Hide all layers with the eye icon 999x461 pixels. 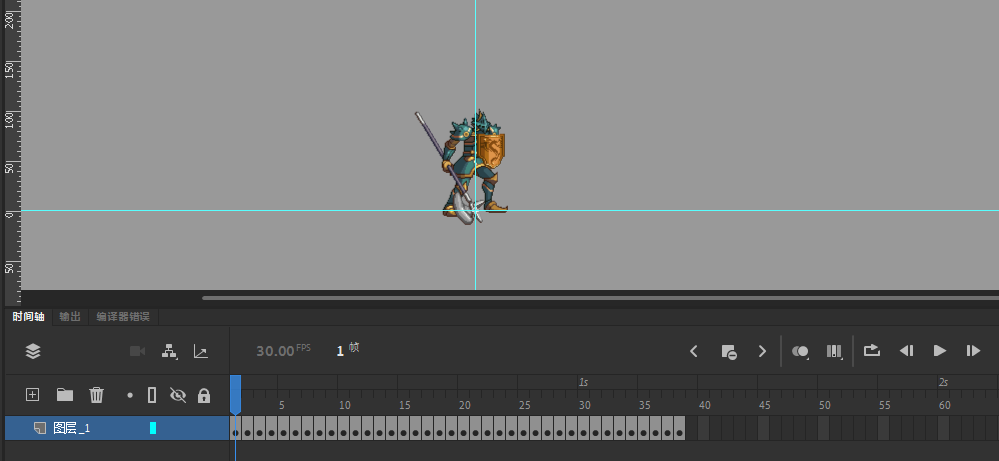click(178, 395)
